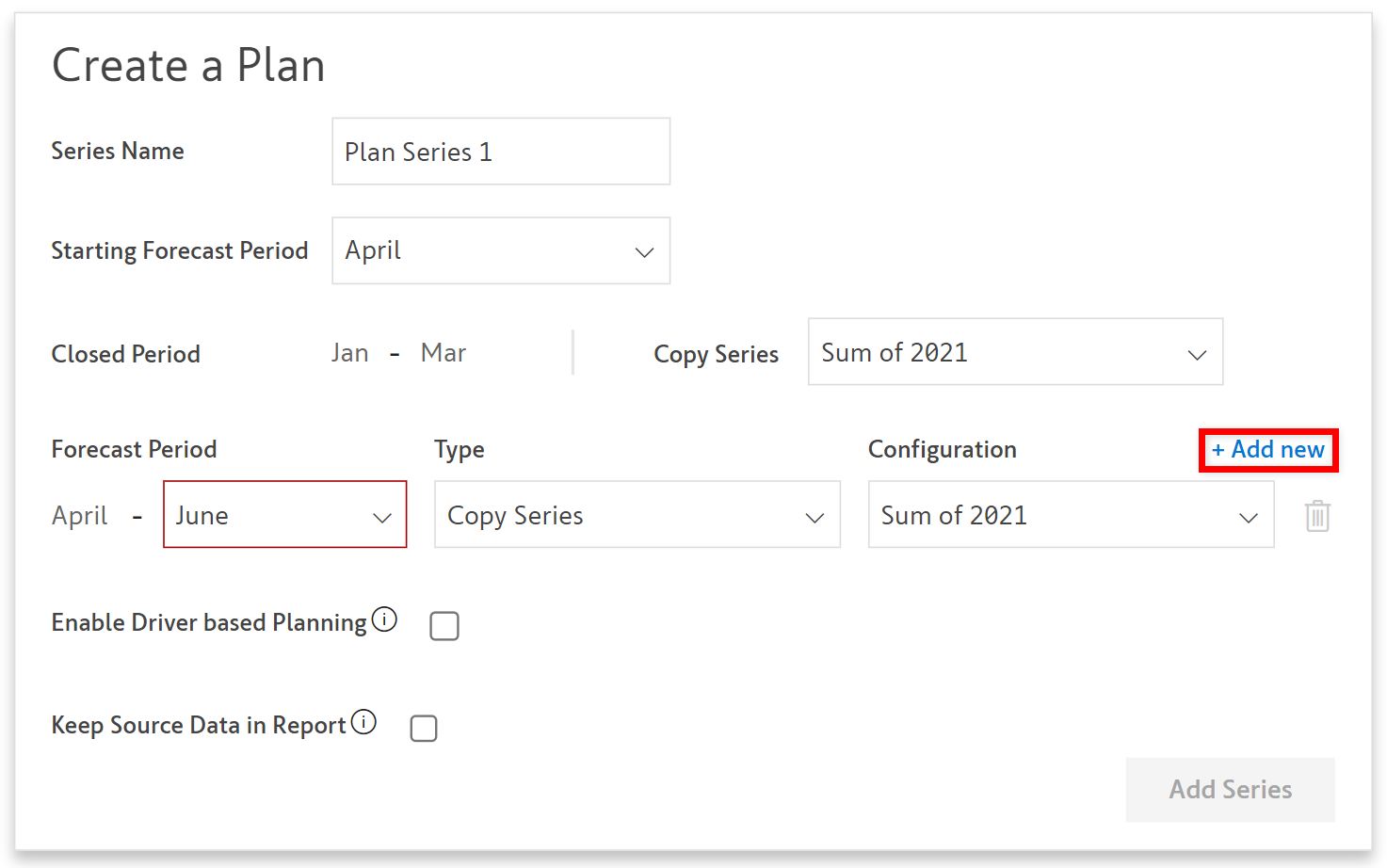1387x868 pixels.
Task: Delete the forecast period row with trash icon
Action: click(x=1317, y=516)
